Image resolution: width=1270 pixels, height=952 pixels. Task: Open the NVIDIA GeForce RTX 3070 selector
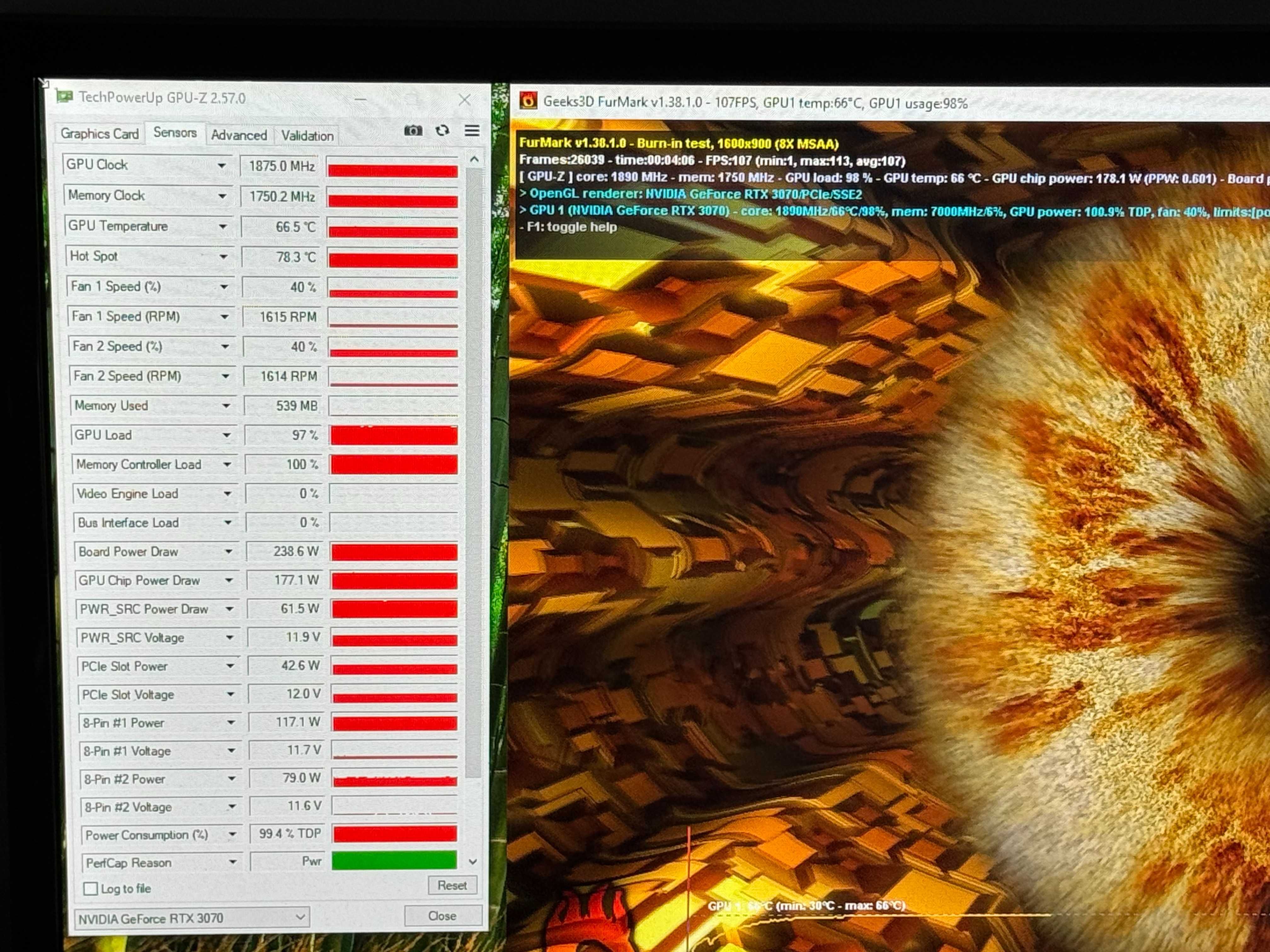[x=192, y=918]
